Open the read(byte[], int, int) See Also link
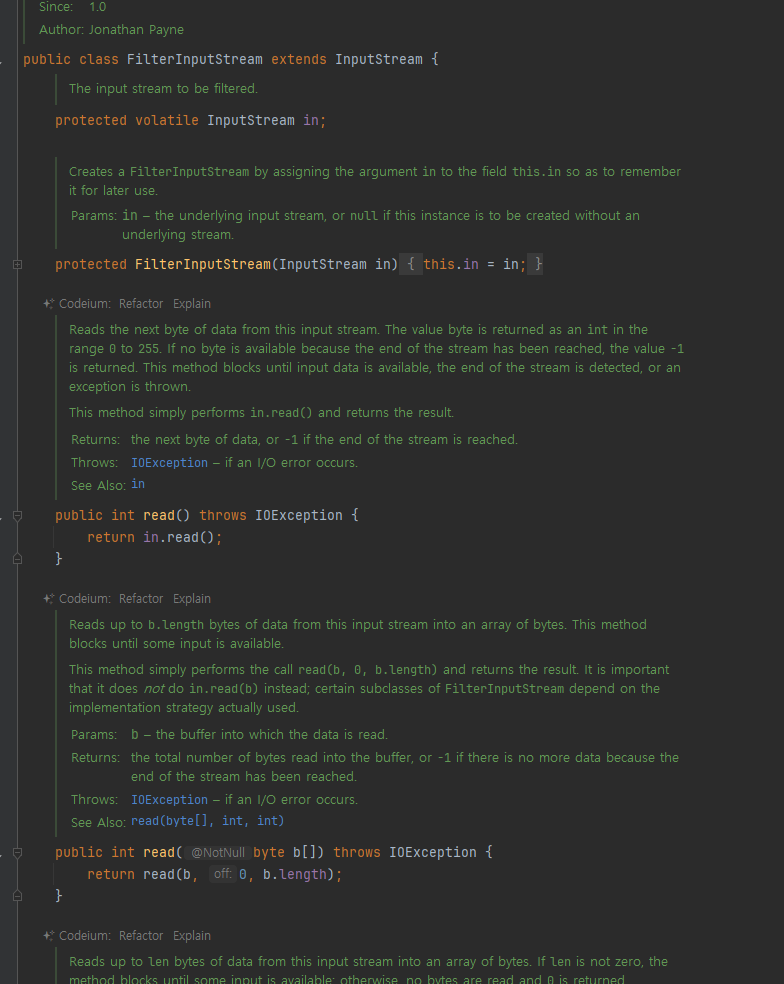Viewport: 784px width, 984px height. (x=208, y=821)
